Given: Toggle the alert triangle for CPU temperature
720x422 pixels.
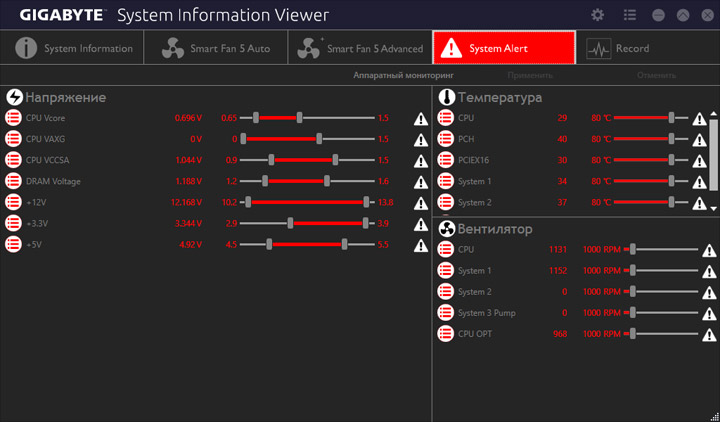Looking at the screenshot, I should pyautogui.click(x=699, y=119).
